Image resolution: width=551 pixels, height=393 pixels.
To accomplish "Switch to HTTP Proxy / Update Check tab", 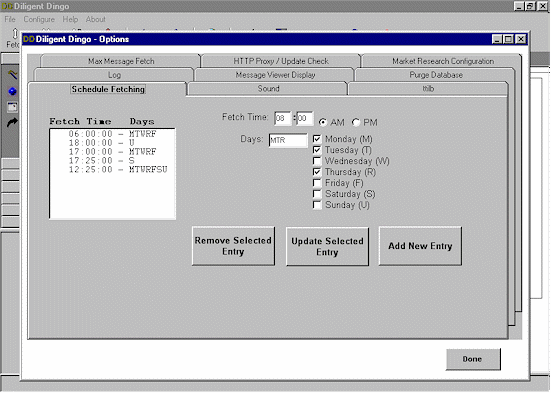I will coord(281,61).
